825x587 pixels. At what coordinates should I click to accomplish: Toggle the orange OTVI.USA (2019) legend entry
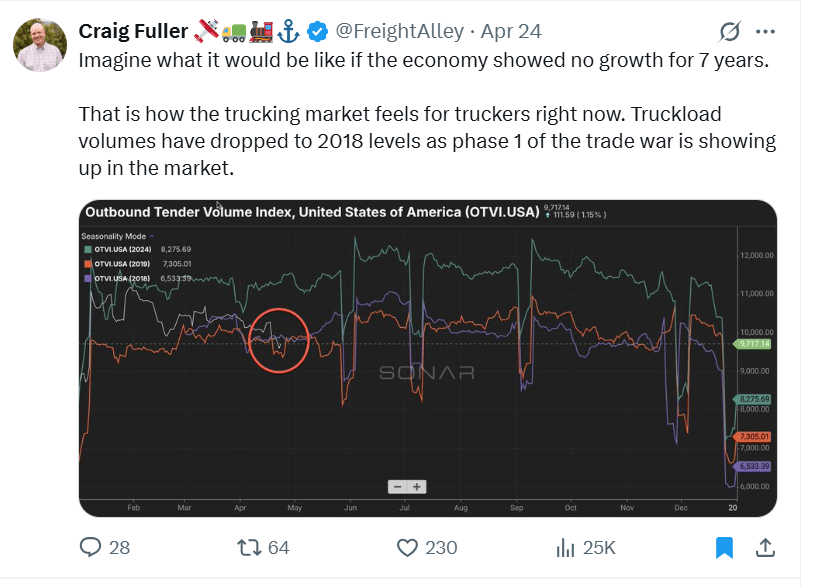pyautogui.click(x=117, y=264)
